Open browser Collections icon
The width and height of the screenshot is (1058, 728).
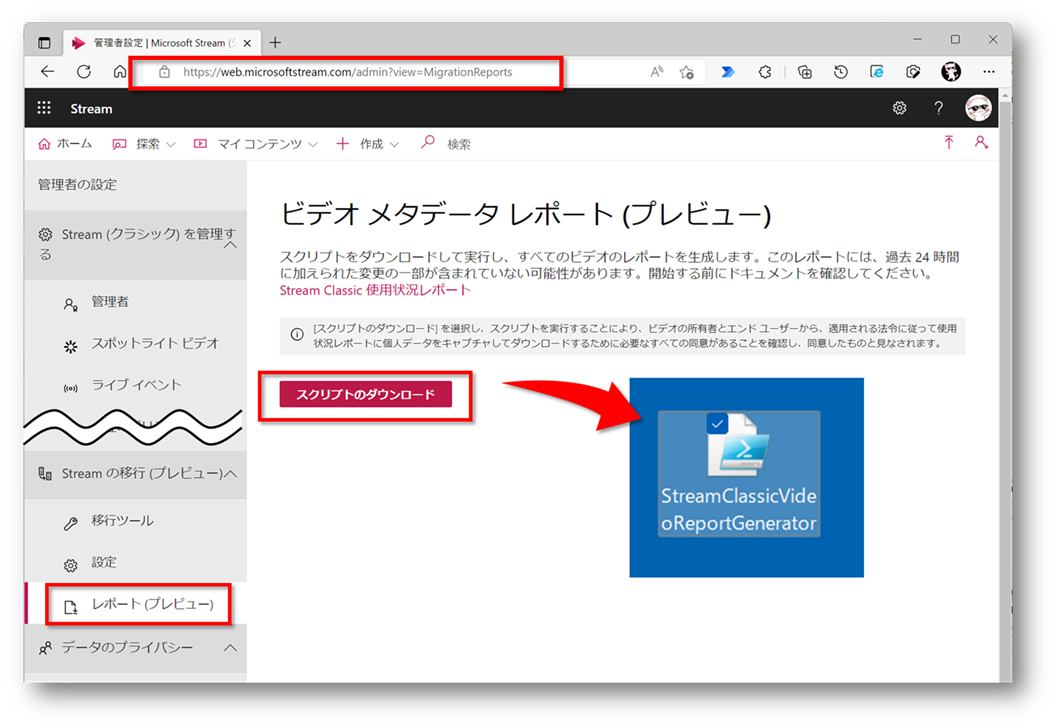804,72
